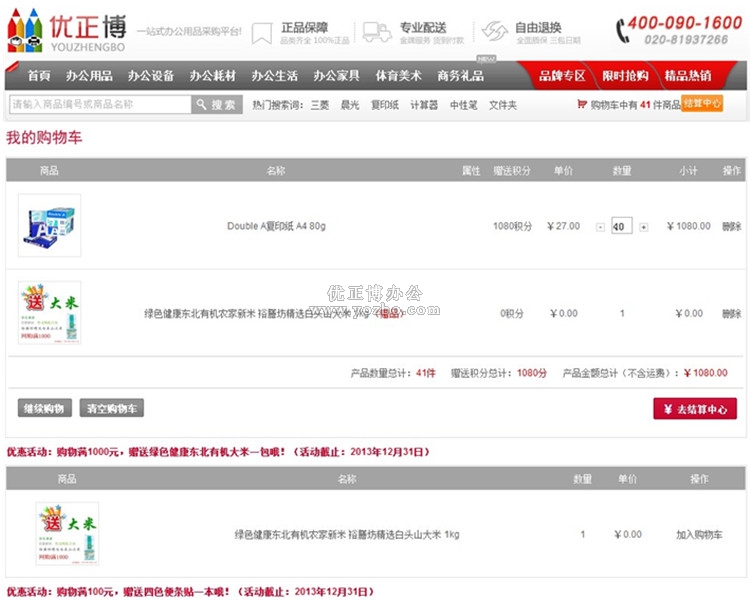
Task: Click the 专业配送 delivery truck icon
Action: coord(376,32)
